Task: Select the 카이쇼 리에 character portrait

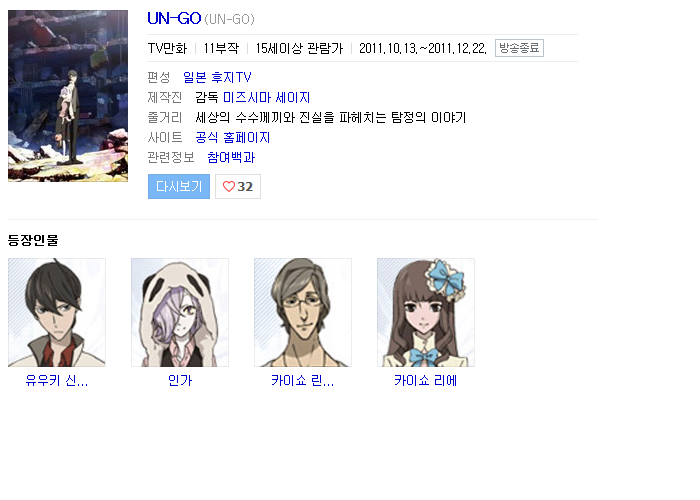Action: (426, 312)
